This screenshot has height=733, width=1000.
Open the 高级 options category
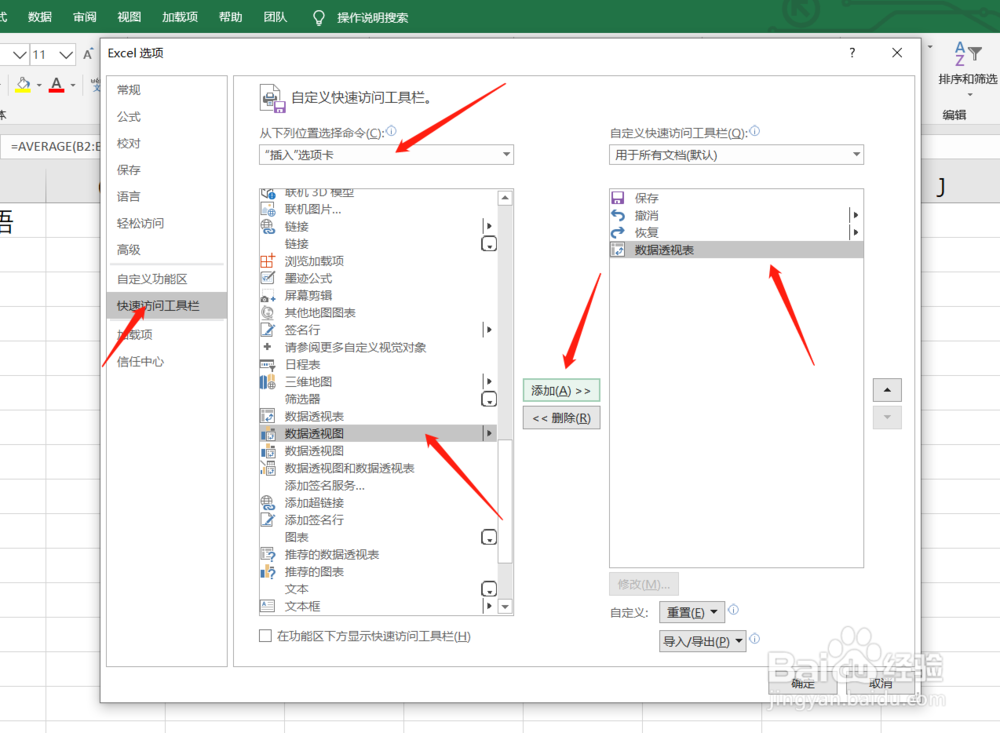pyautogui.click(x=129, y=249)
